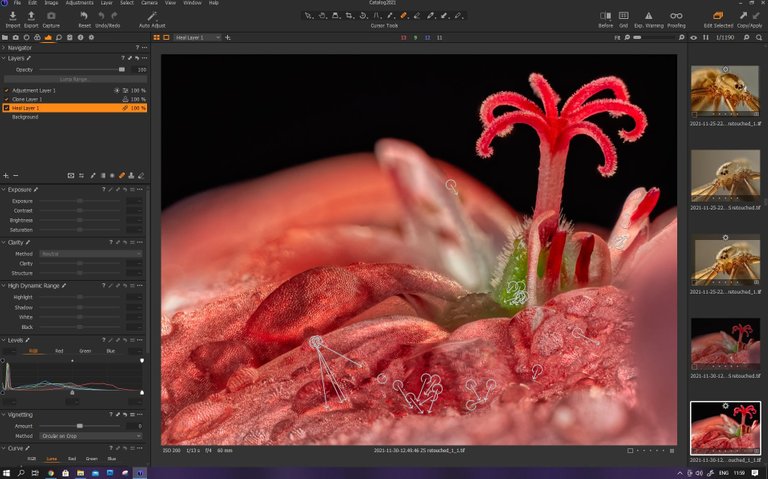Viewport: 768px width, 479px height.
Task: Open the Output gear tool tab
Action: coord(91,37)
